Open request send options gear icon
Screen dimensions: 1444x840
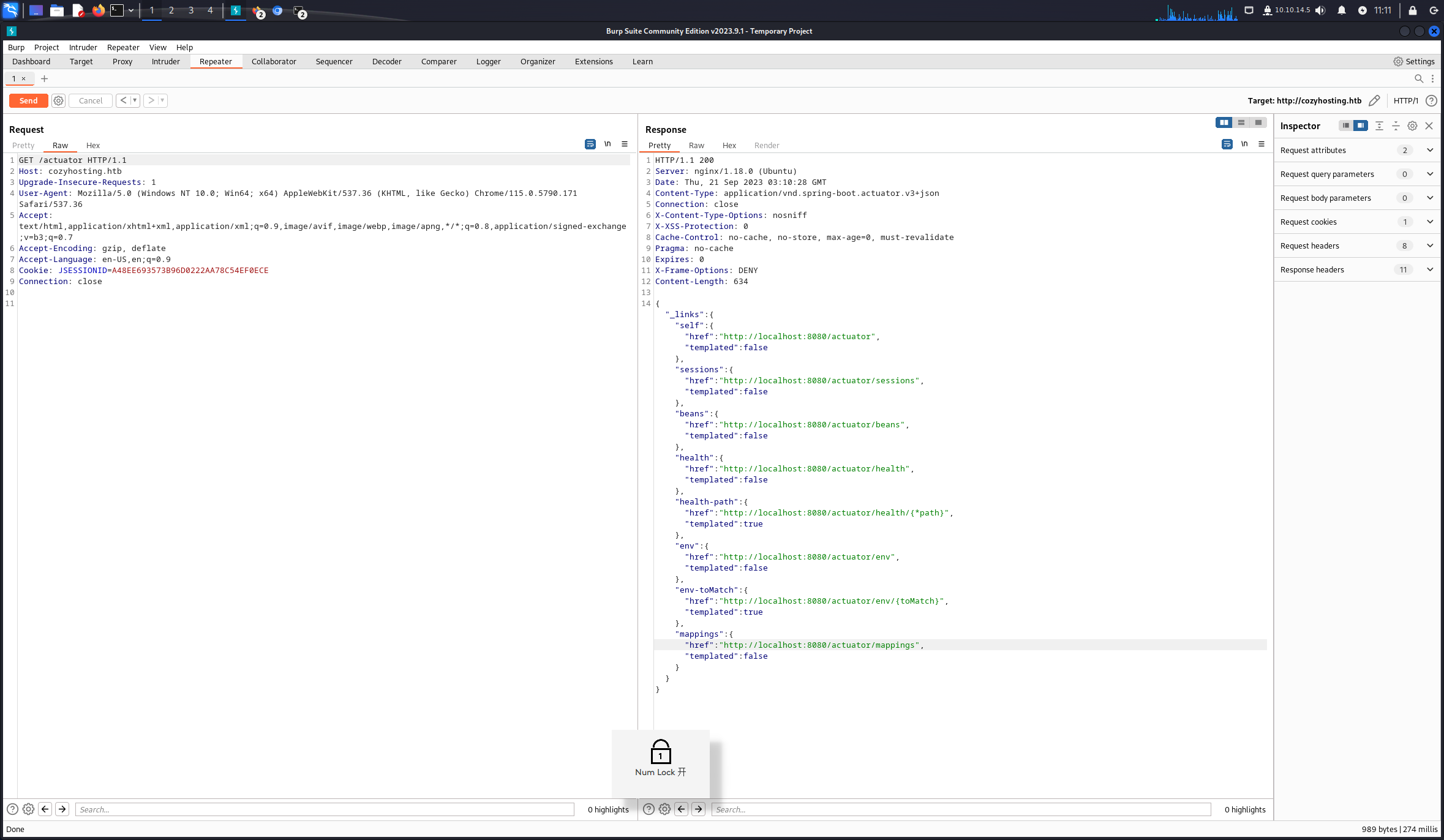pos(58,100)
